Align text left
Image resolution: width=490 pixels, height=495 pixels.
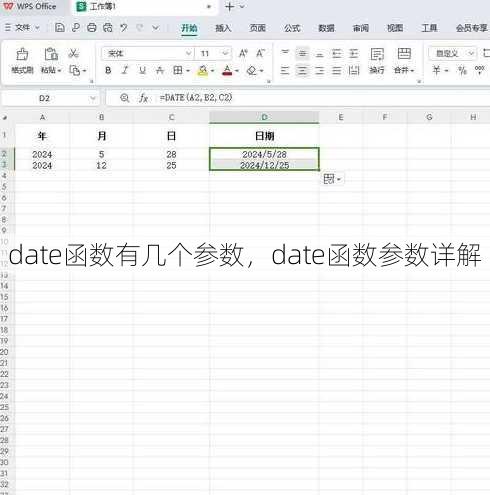point(285,70)
